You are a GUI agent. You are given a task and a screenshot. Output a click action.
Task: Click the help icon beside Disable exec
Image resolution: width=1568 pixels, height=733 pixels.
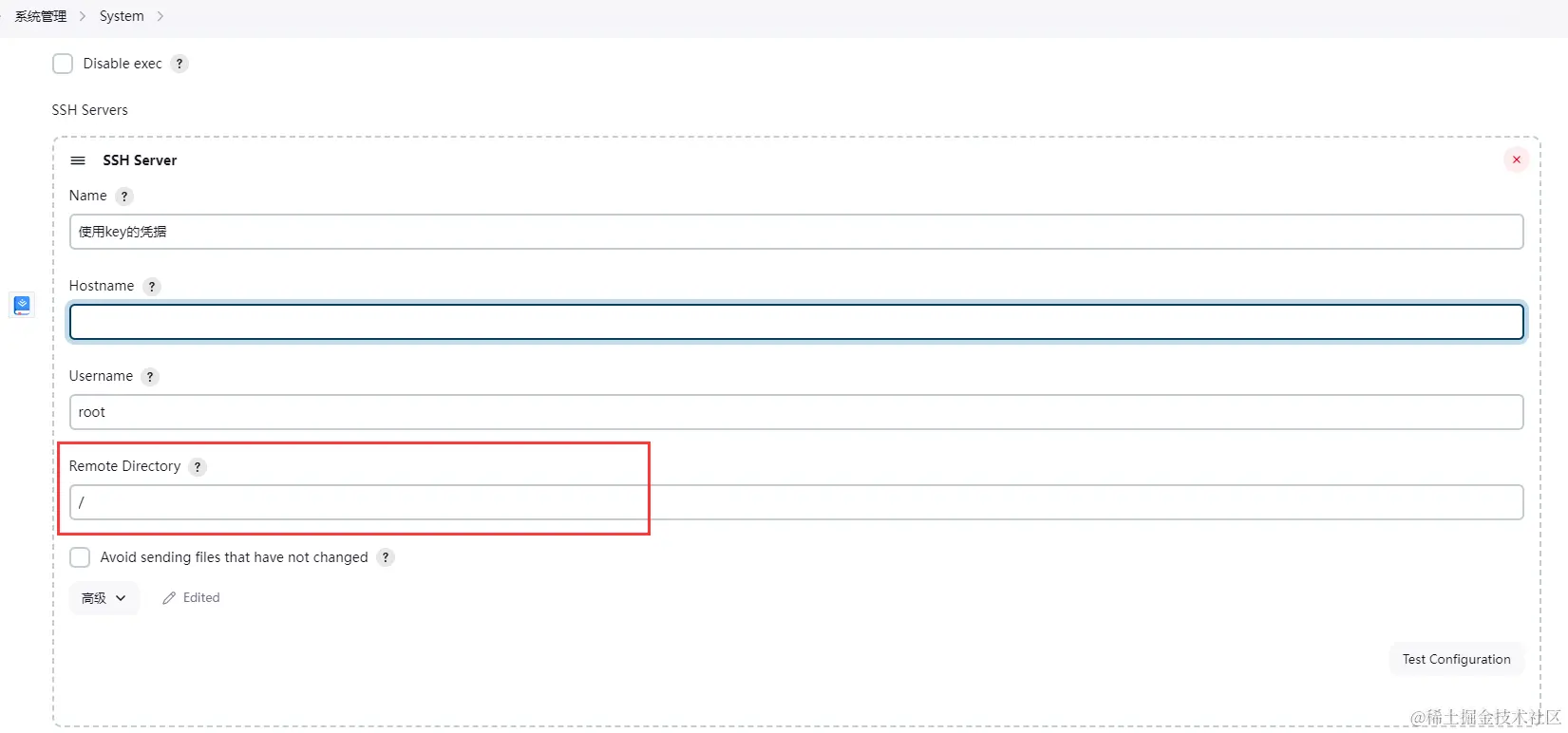179,64
